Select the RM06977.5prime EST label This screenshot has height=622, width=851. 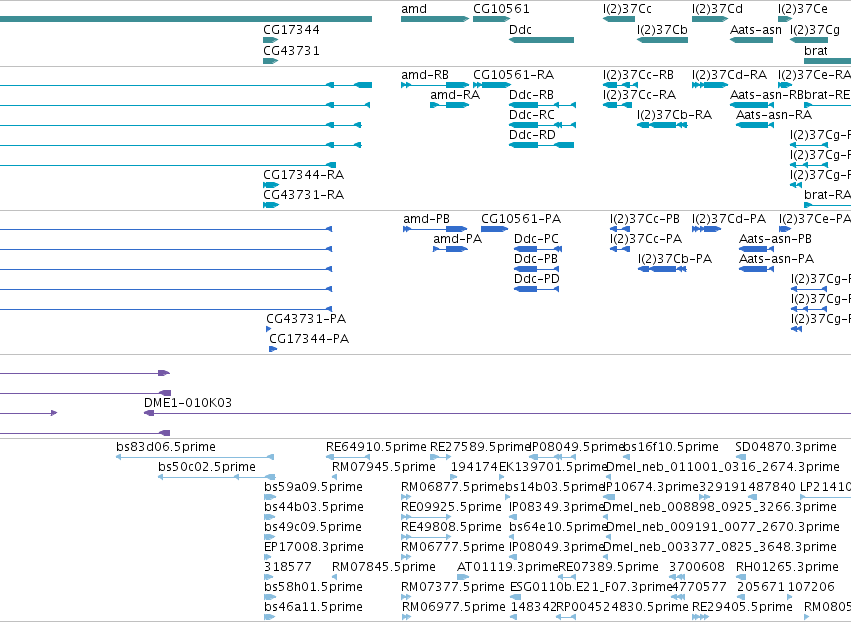[454, 608]
